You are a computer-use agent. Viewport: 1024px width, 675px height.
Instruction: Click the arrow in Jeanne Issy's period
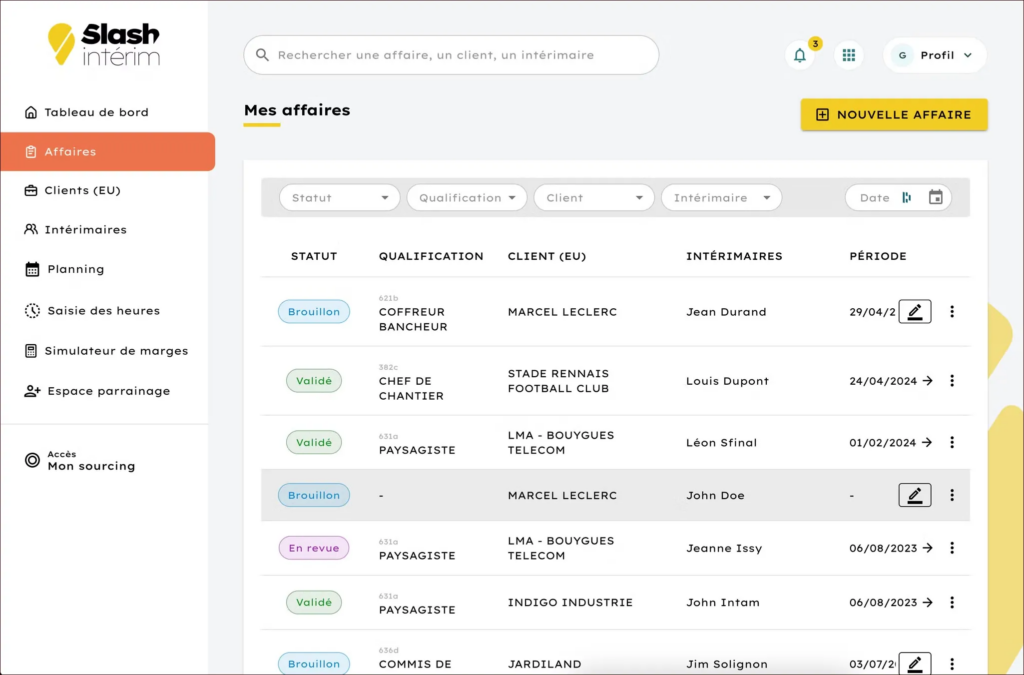click(x=927, y=548)
